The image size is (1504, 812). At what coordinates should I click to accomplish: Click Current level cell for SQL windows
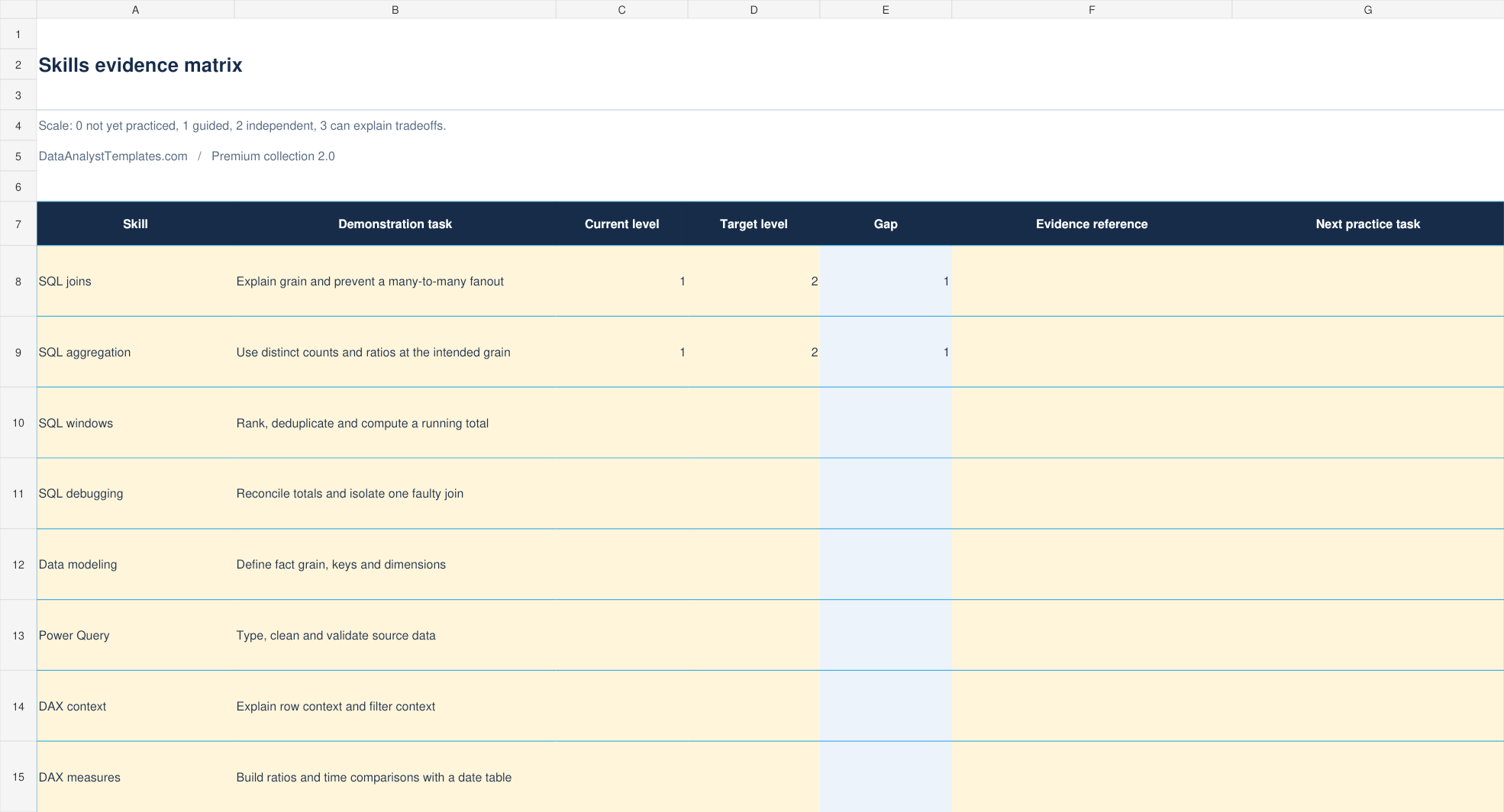pyautogui.click(x=621, y=423)
